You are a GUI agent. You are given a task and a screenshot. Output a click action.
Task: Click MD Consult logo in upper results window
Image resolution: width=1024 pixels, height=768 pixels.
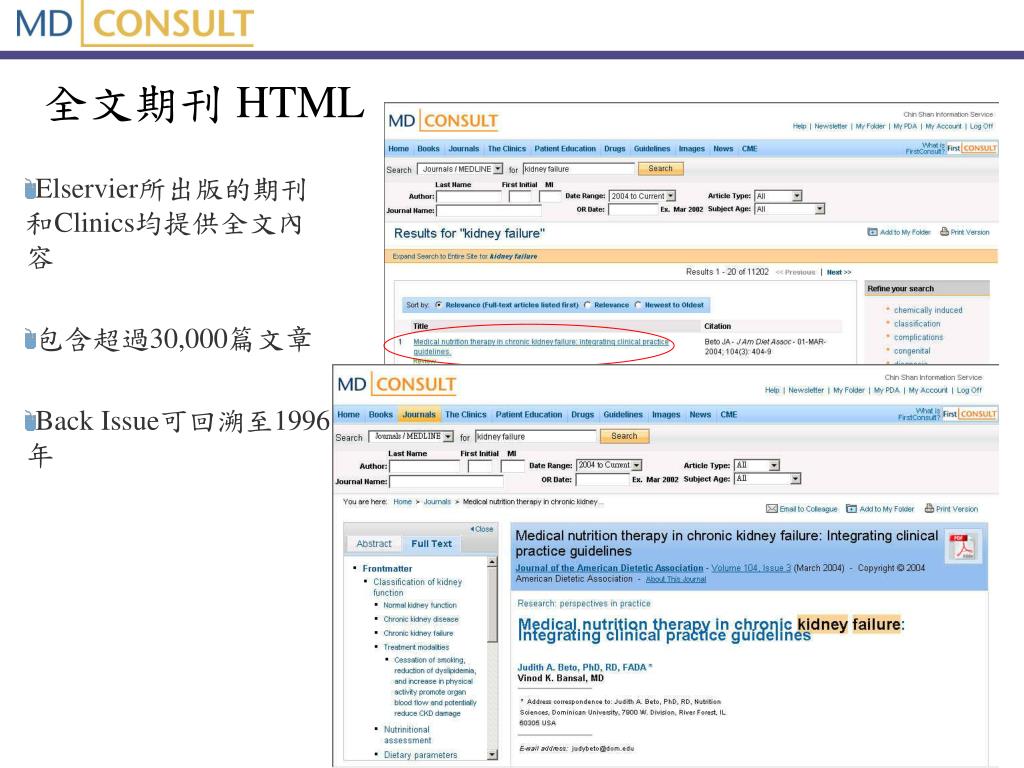(x=443, y=121)
